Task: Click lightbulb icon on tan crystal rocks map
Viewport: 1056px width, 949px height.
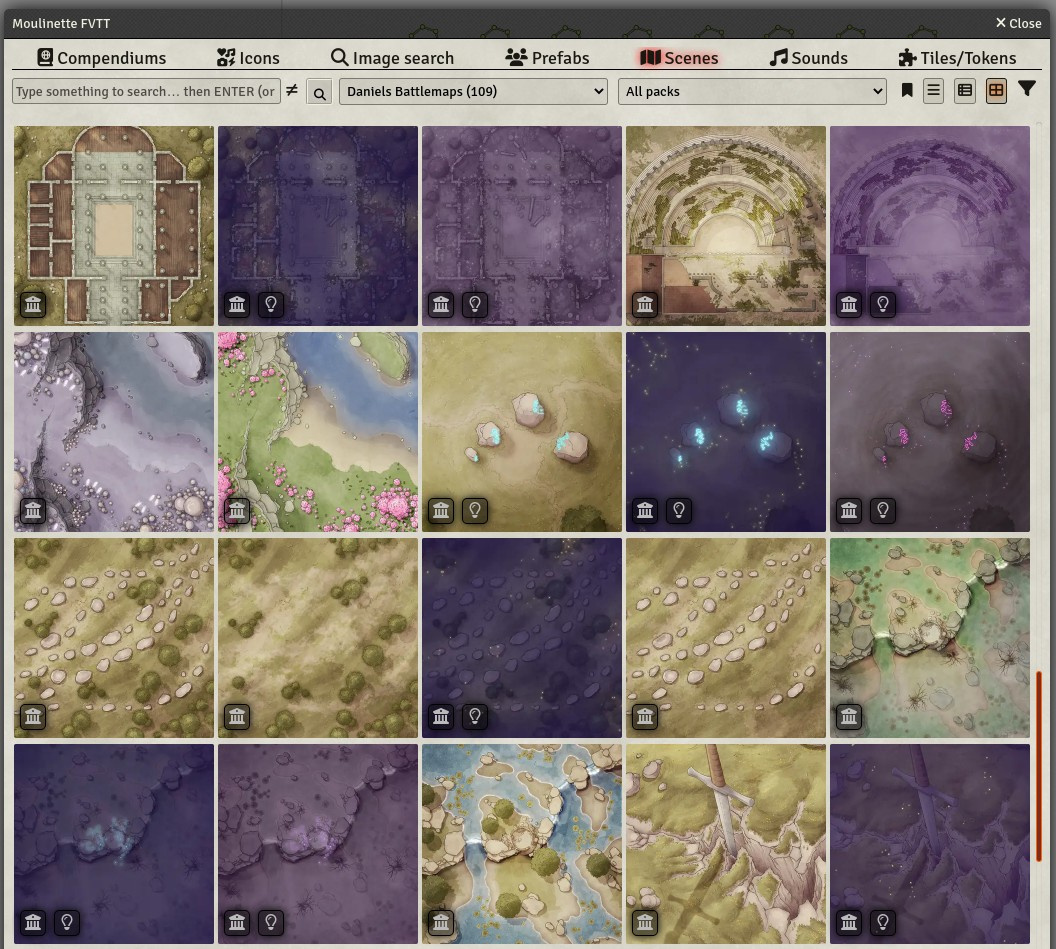Action: click(475, 511)
